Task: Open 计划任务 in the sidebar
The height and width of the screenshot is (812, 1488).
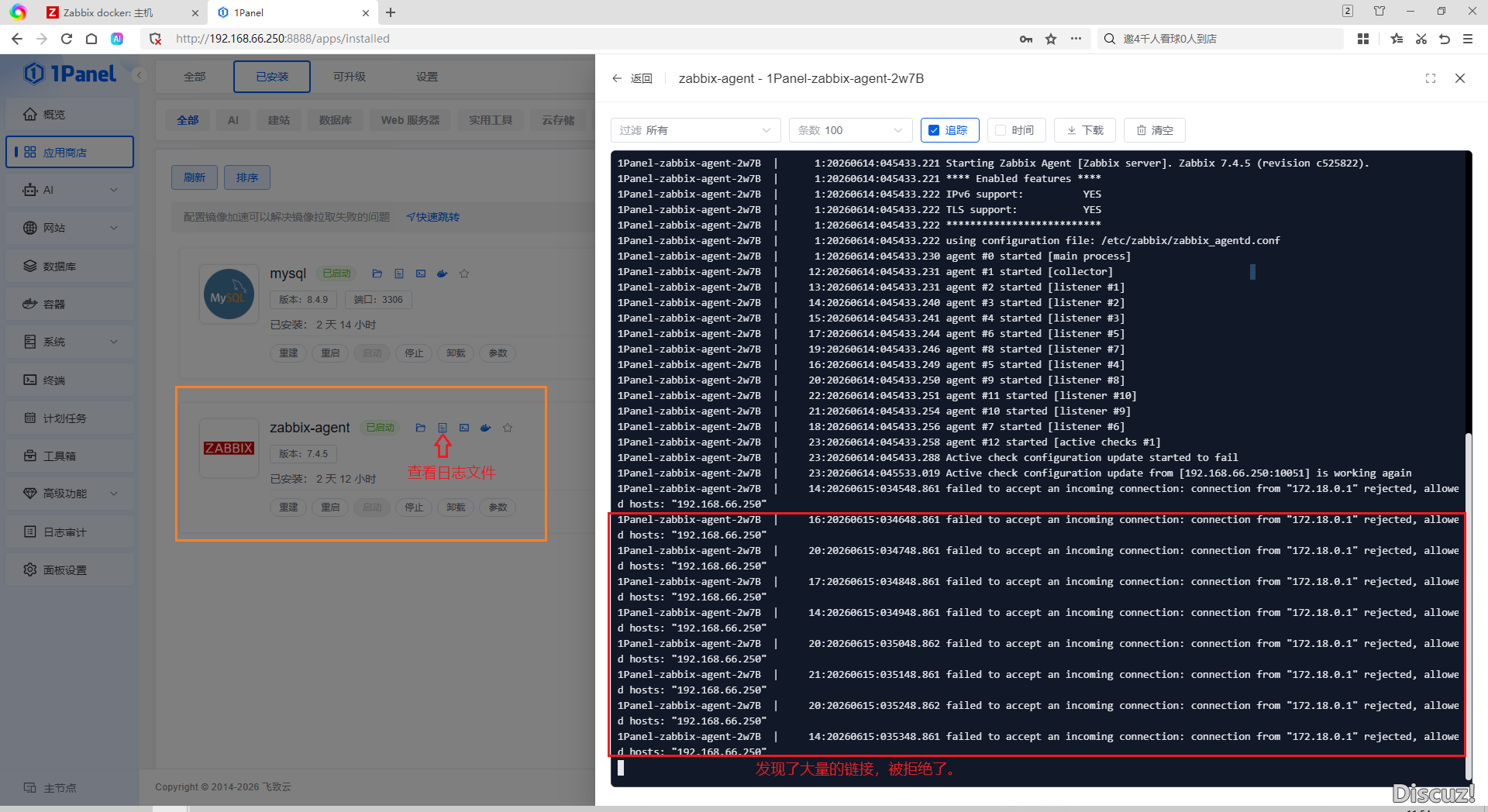Action: [x=71, y=418]
